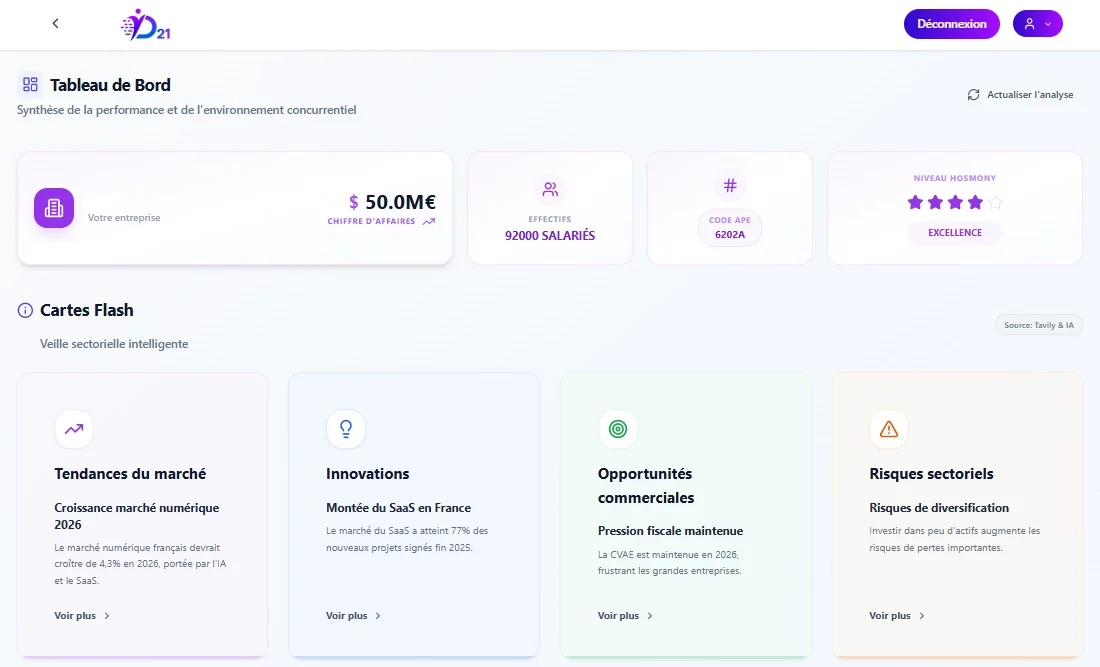Screen dimensions: 1100x667
Task: Click the Source: Tavily & IA badge
Action: coord(1038,325)
